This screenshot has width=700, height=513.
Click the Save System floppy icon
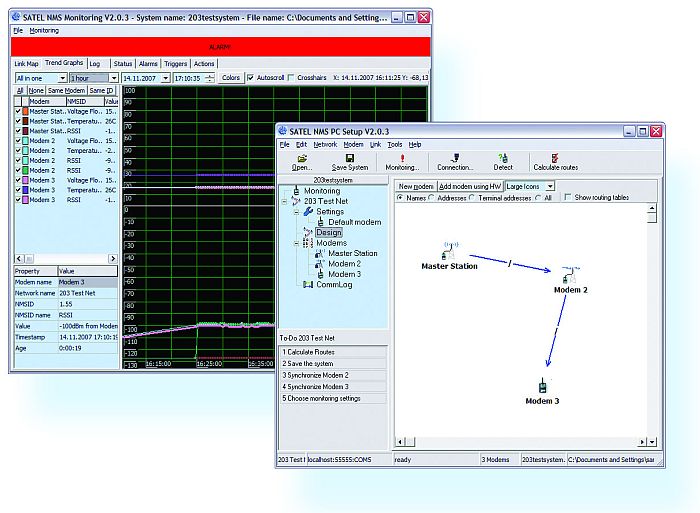pyautogui.click(x=350, y=159)
